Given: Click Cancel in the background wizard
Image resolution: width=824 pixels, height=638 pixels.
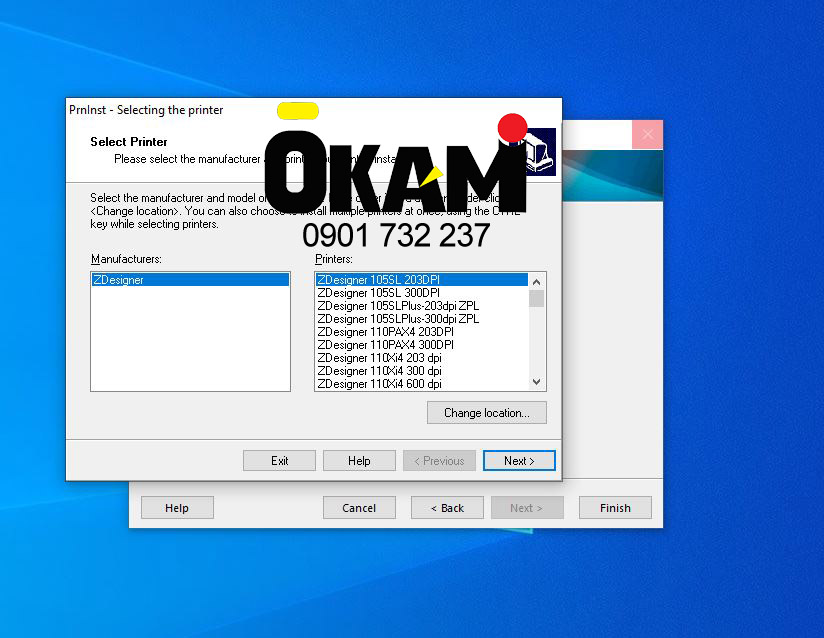Looking at the screenshot, I should (359, 508).
